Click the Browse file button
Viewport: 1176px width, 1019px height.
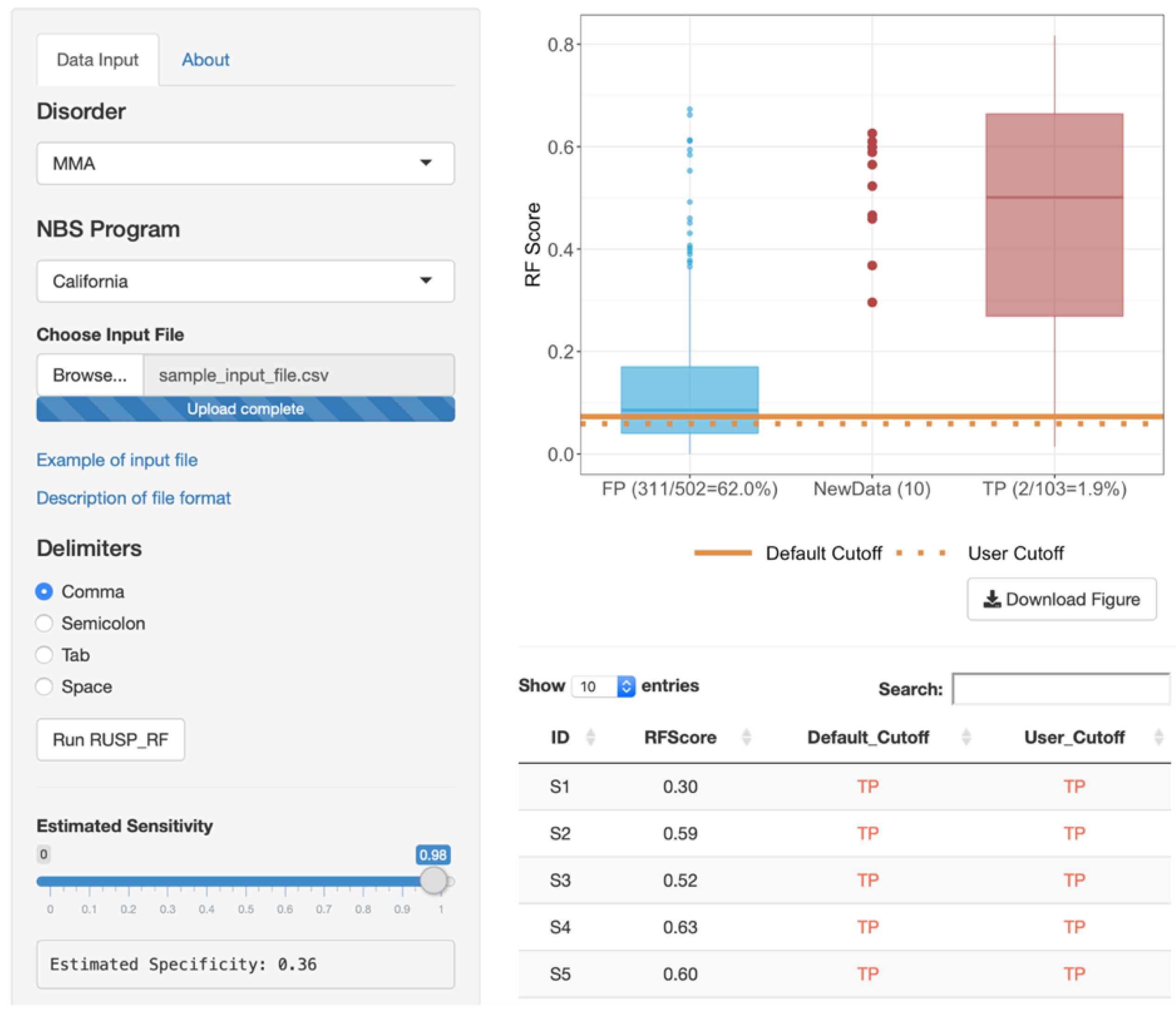coord(90,375)
